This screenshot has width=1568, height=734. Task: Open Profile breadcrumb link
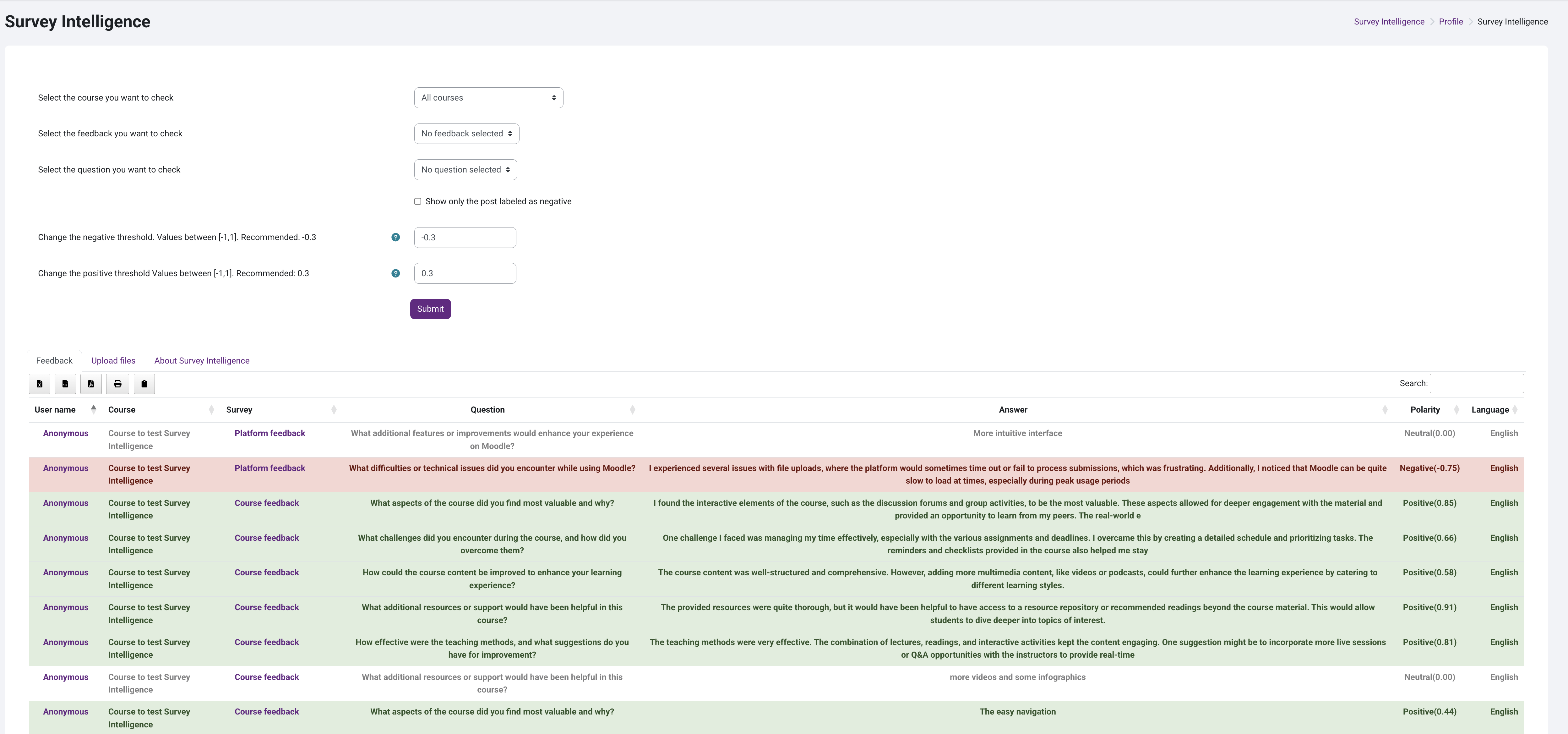click(1451, 22)
